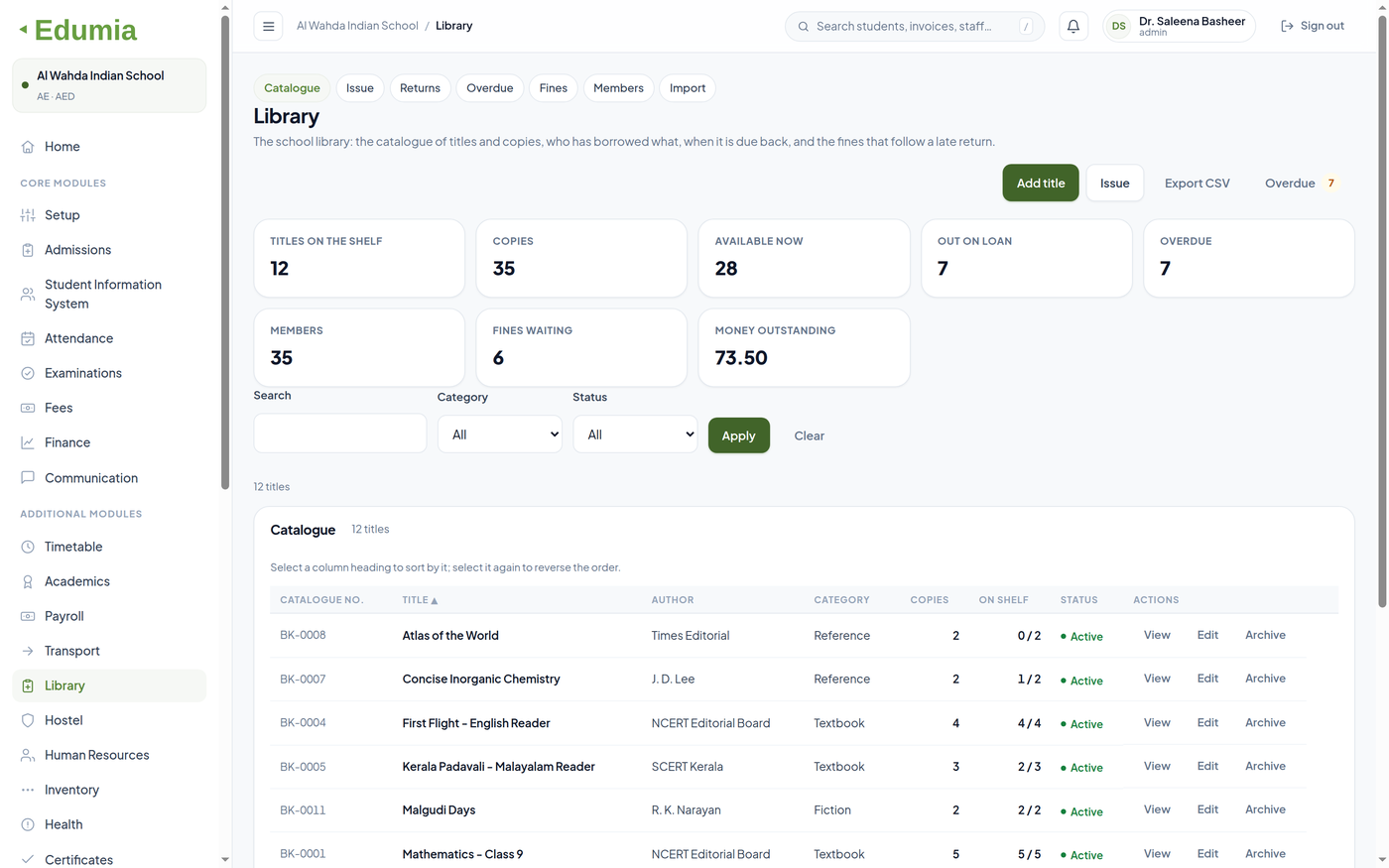Open the notifications bell
Viewport: 1389px width, 868px height.
pos(1073,26)
